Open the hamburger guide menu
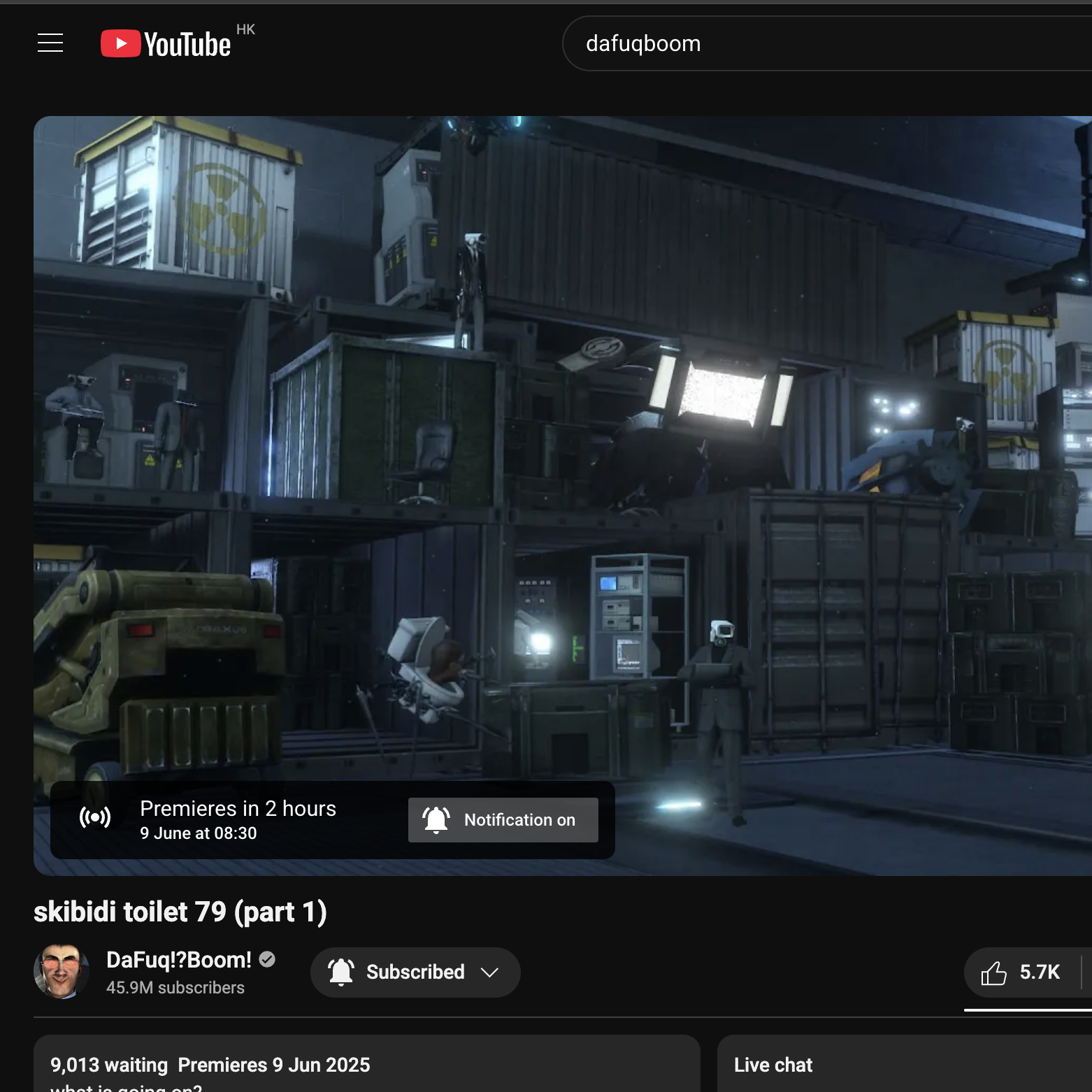Screen dimensions: 1092x1092 coord(50,43)
